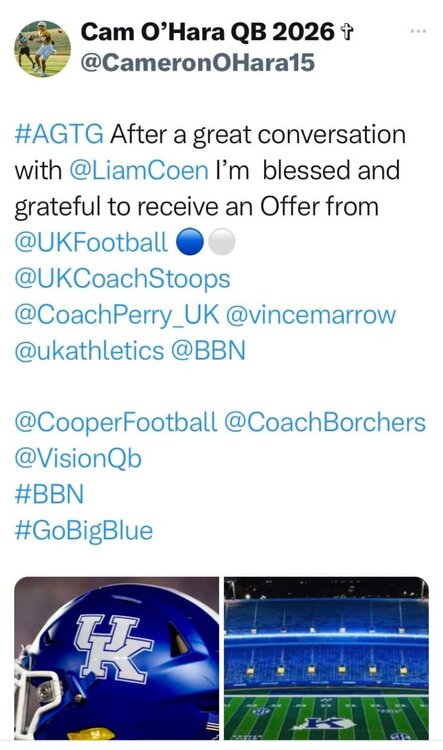The height and width of the screenshot is (750, 443).
Task: Open the @CameronOHara15 handle
Action: 198,62
